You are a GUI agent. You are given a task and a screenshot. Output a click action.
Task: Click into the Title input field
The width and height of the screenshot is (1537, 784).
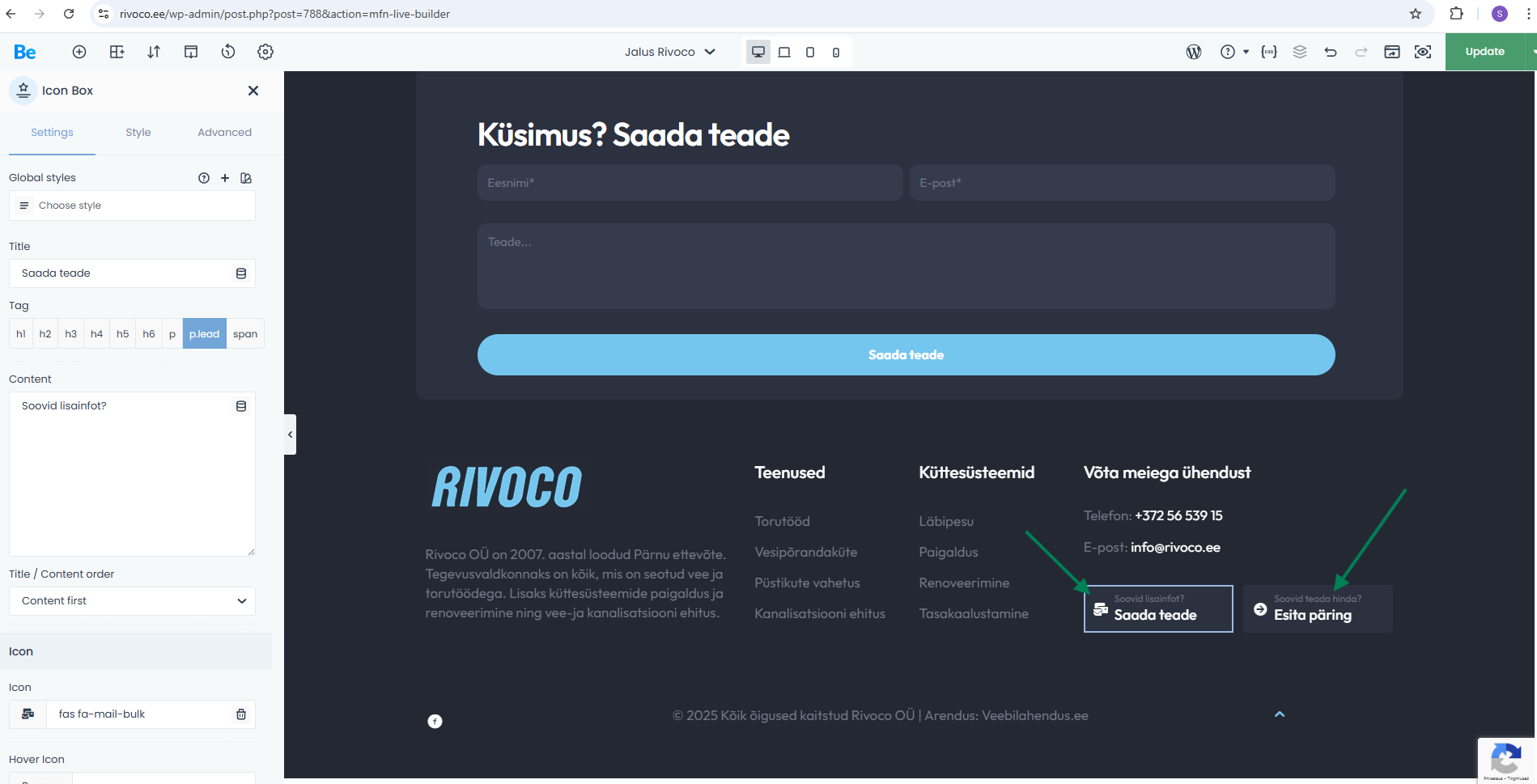point(121,273)
